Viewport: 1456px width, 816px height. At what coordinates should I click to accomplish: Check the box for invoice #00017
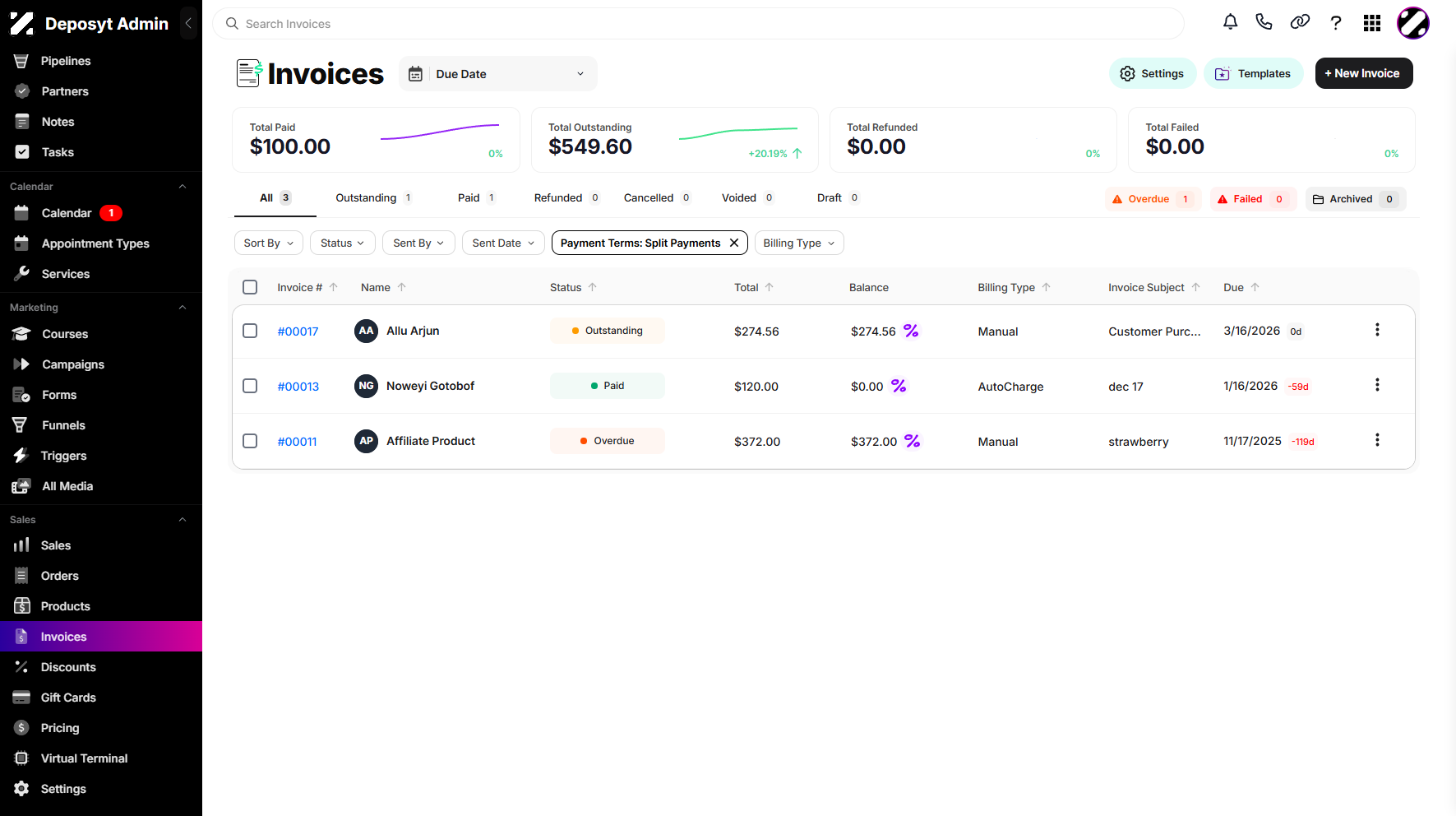coord(250,331)
